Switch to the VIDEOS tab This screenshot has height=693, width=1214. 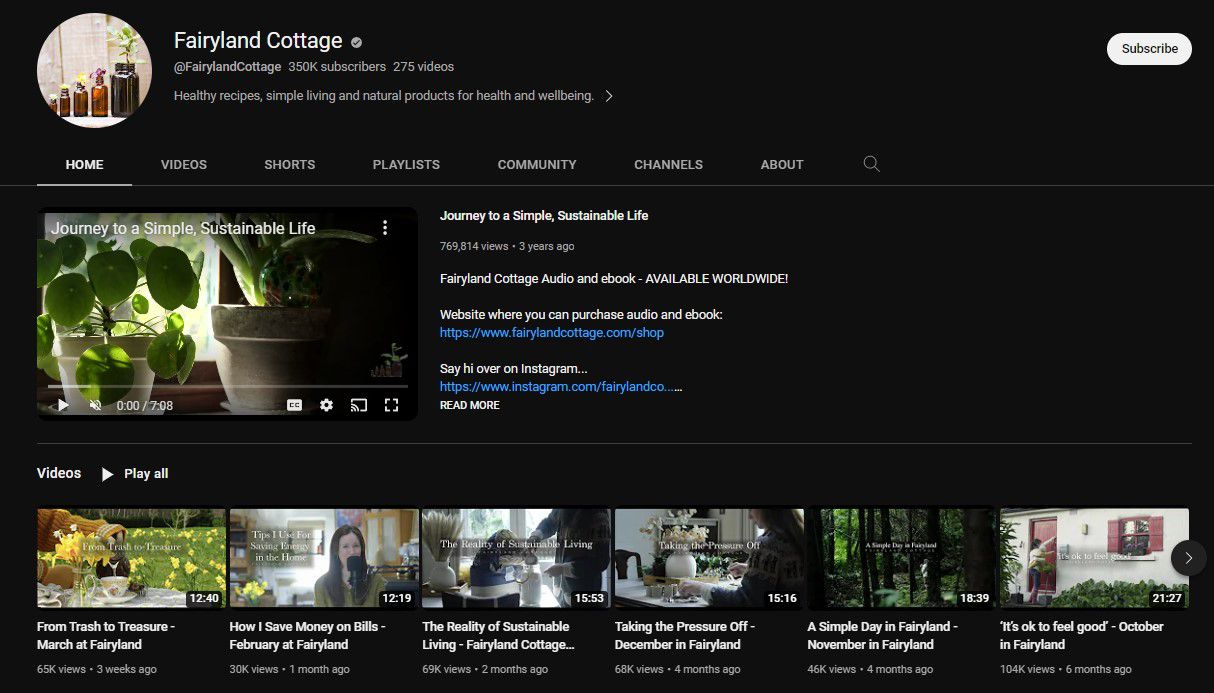click(x=184, y=164)
